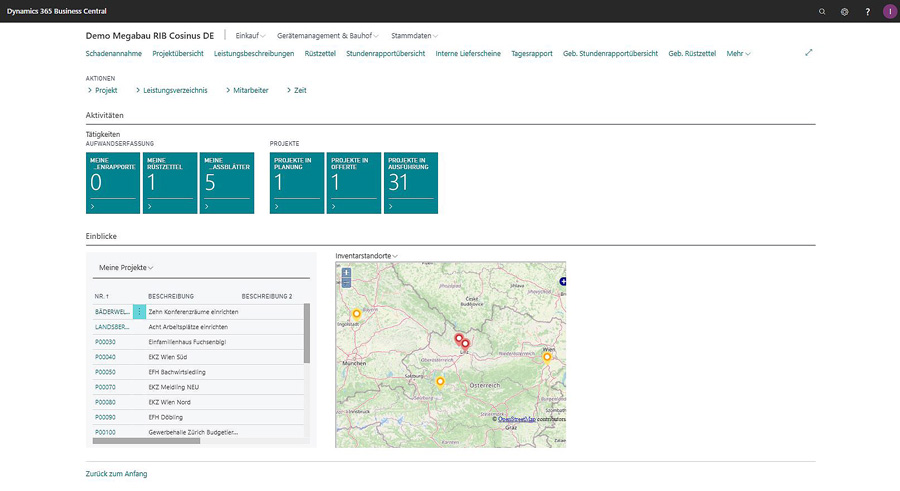This screenshot has width=900, height=491.
Task: Expand the Stammdaten menu
Action: 414,36
